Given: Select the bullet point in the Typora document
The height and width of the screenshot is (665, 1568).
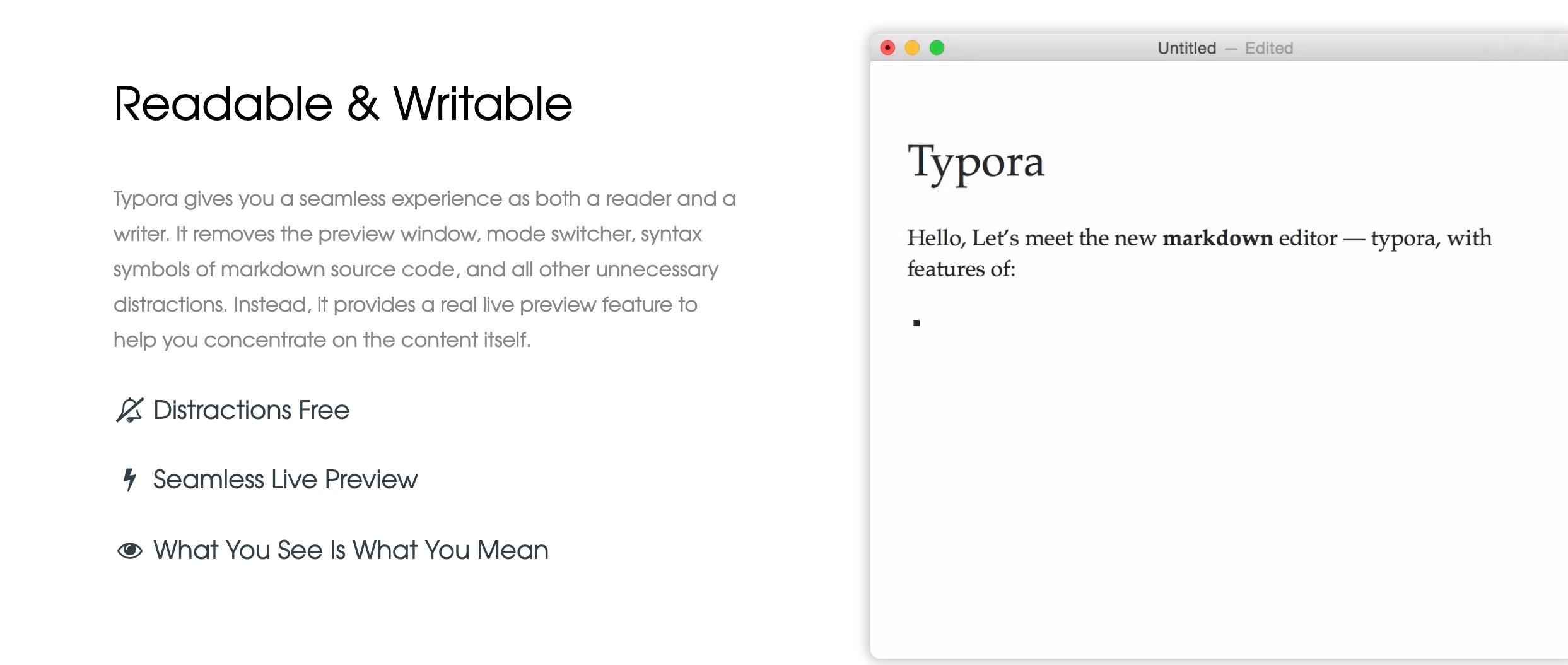Looking at the screenshot, I should click(916, 321).
